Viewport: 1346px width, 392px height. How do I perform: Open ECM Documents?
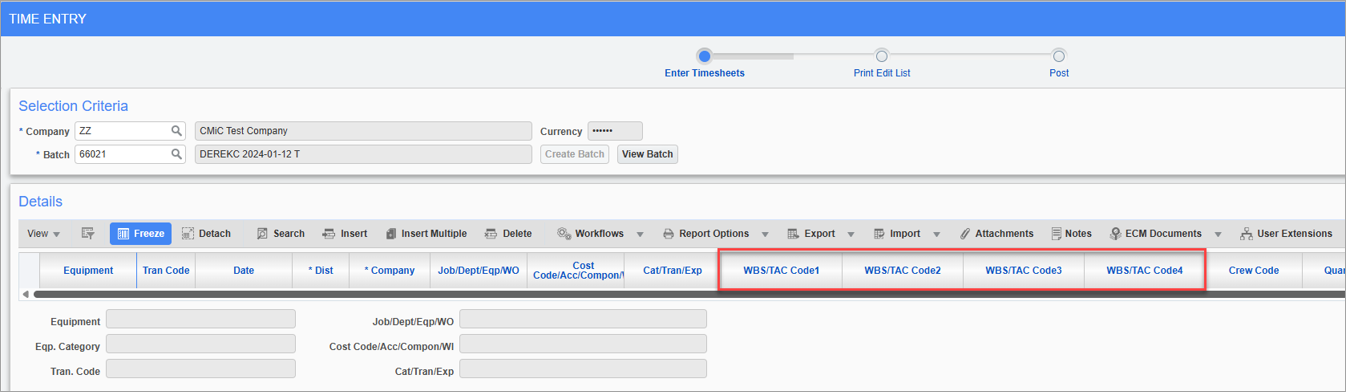1155,234
